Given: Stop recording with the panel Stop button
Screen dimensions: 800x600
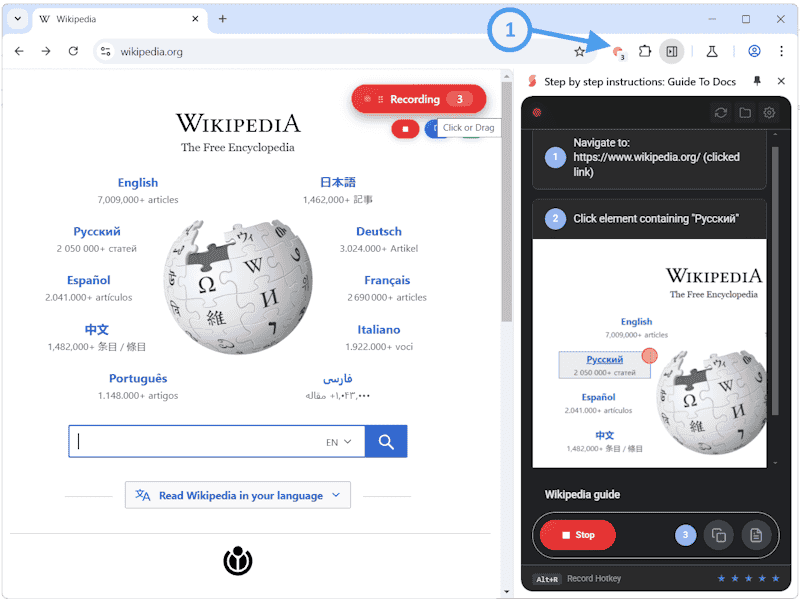Looking at the screenshot, I should point(578,535).
